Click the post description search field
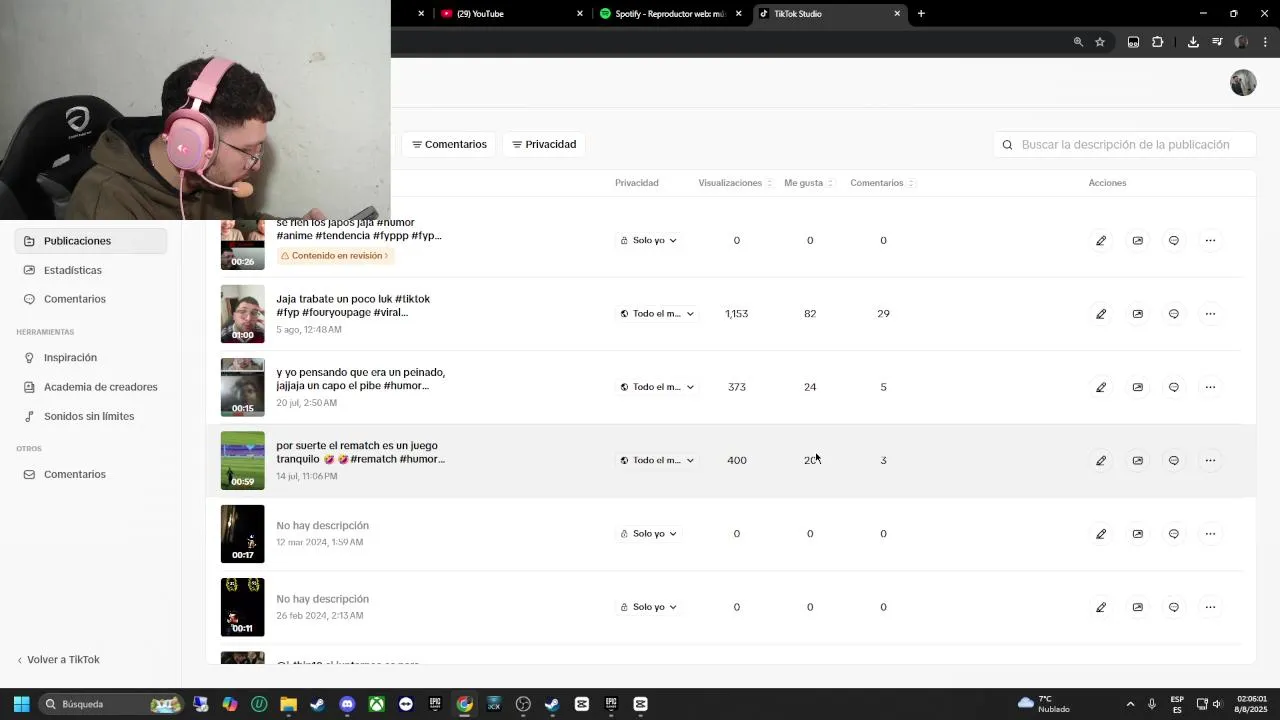 click(1125, 145)
